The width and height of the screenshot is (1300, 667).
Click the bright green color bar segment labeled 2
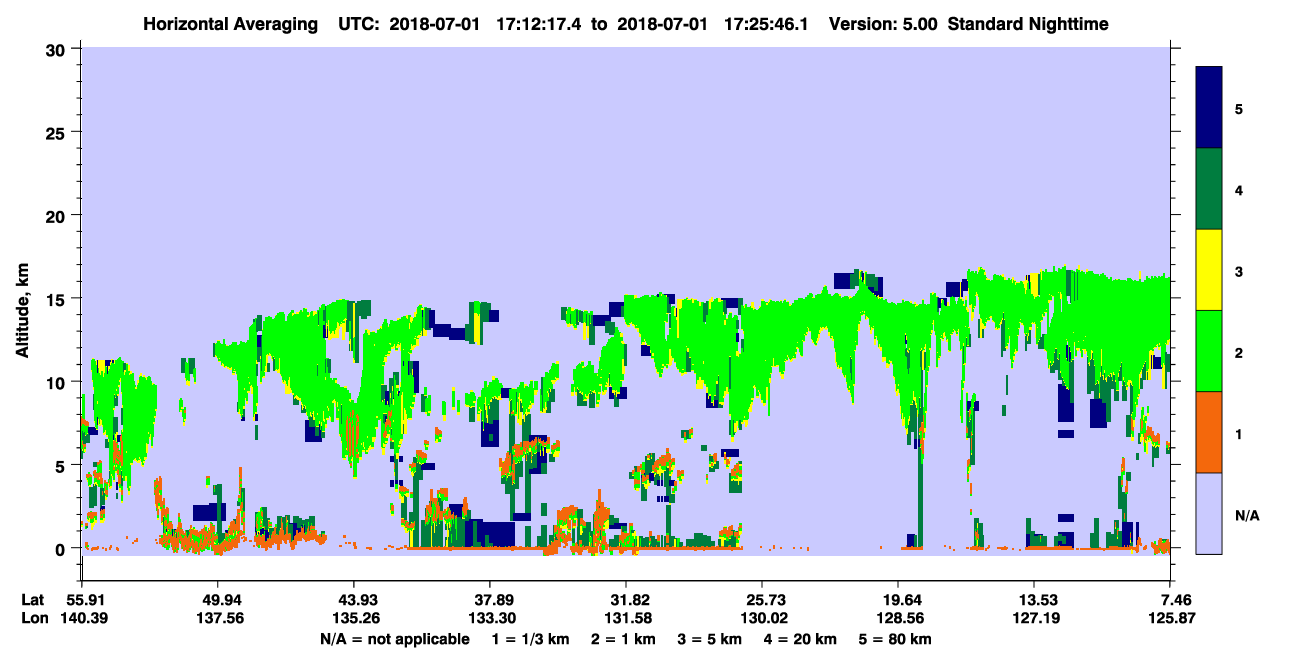coord(1209,351)
